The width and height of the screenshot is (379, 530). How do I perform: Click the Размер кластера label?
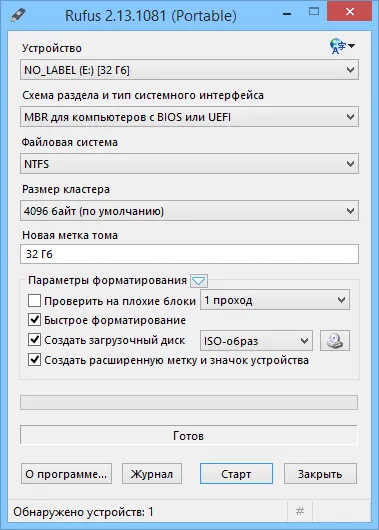(66, 189)
